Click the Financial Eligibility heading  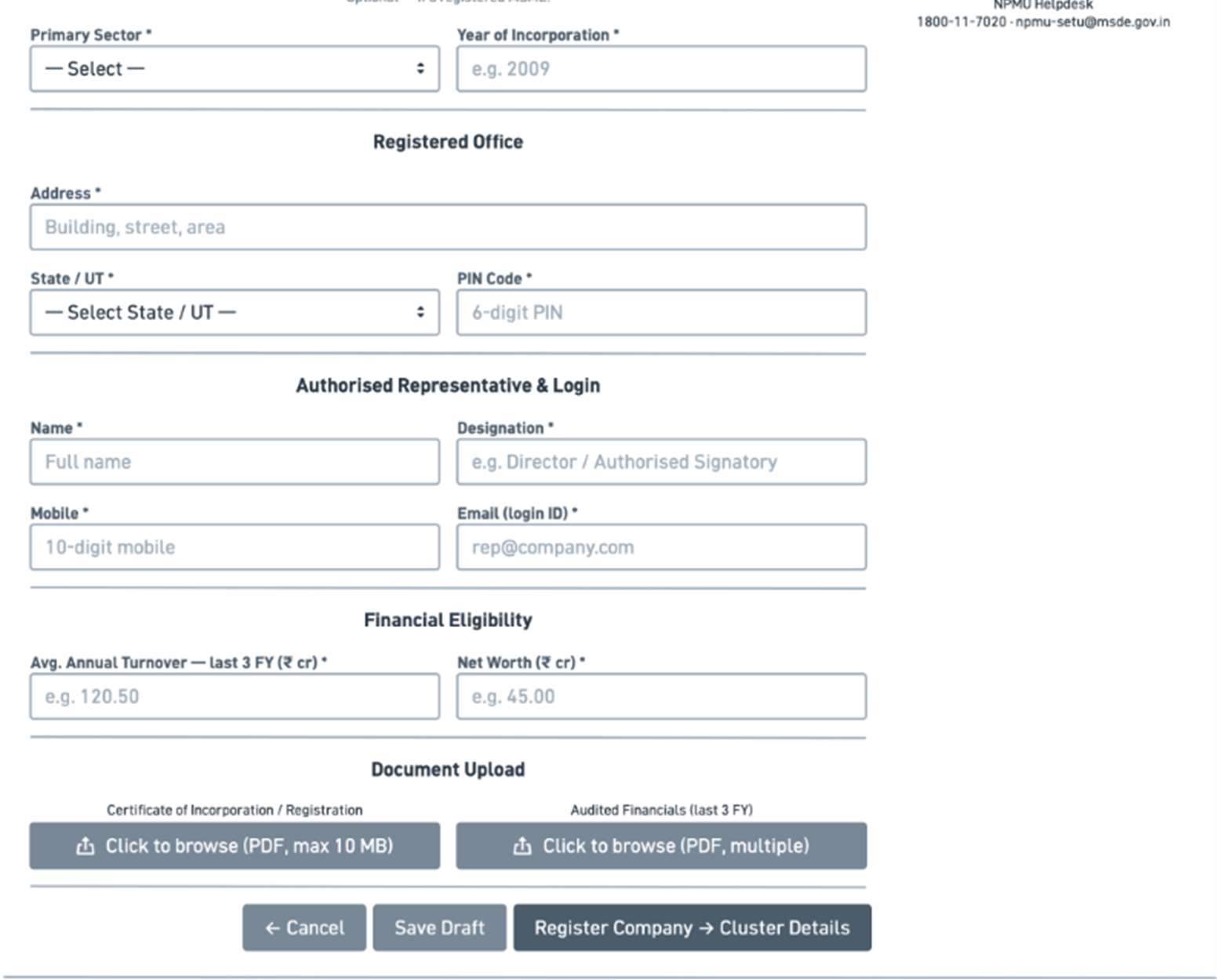(x=448, y=620)
